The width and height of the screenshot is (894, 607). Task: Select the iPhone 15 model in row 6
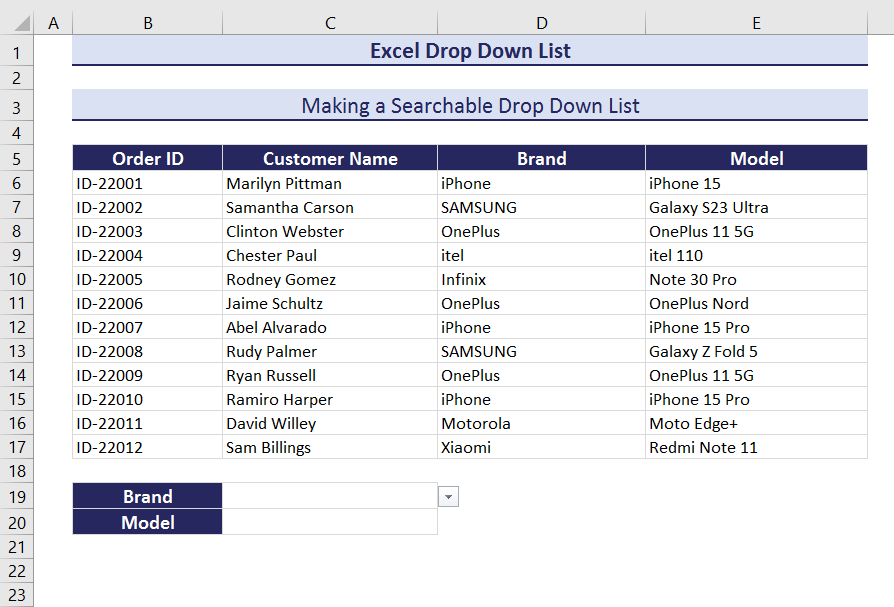pyautogui.click(x=757, y=183)
